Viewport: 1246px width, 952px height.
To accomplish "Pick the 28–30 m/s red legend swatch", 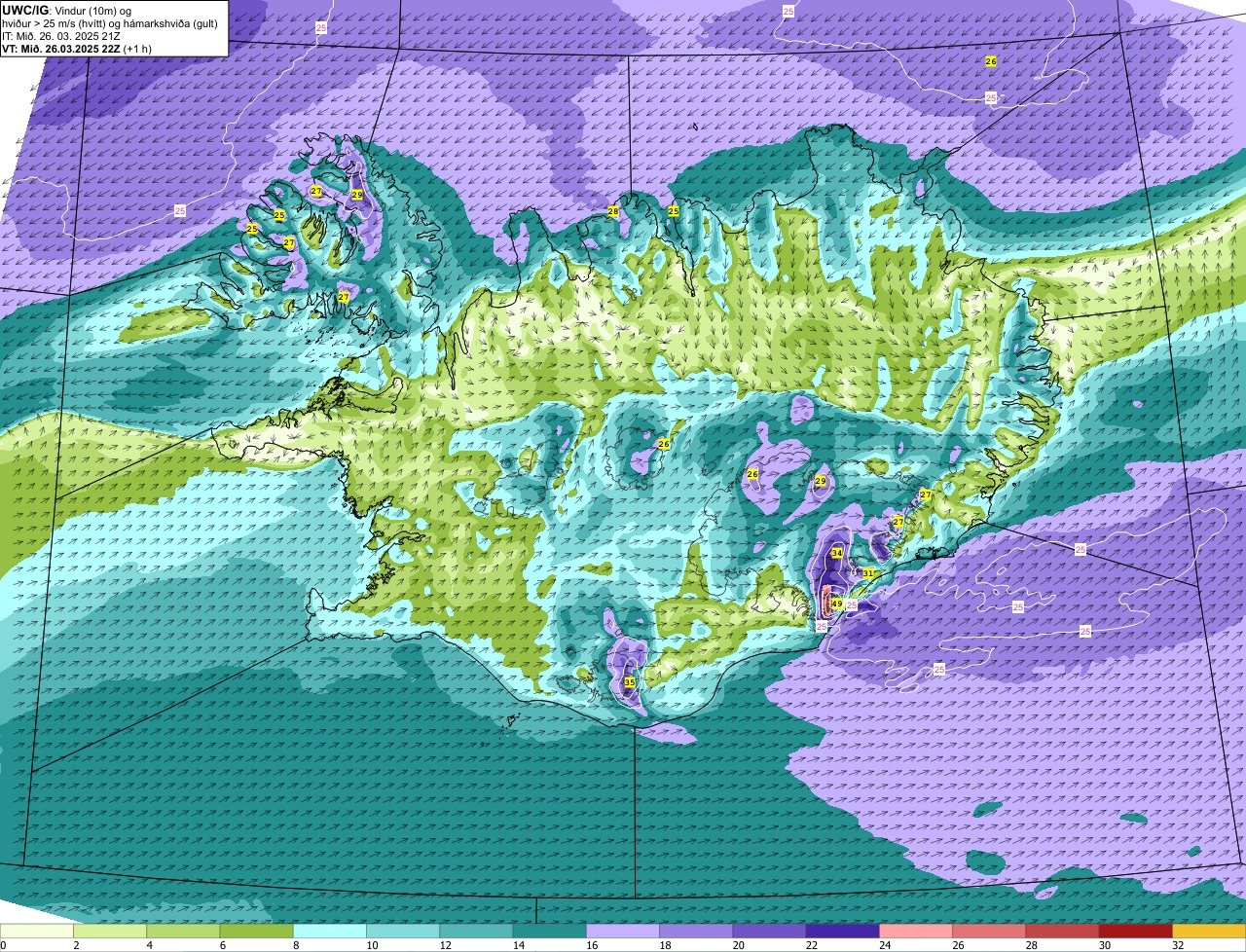I will point(1062,931).
